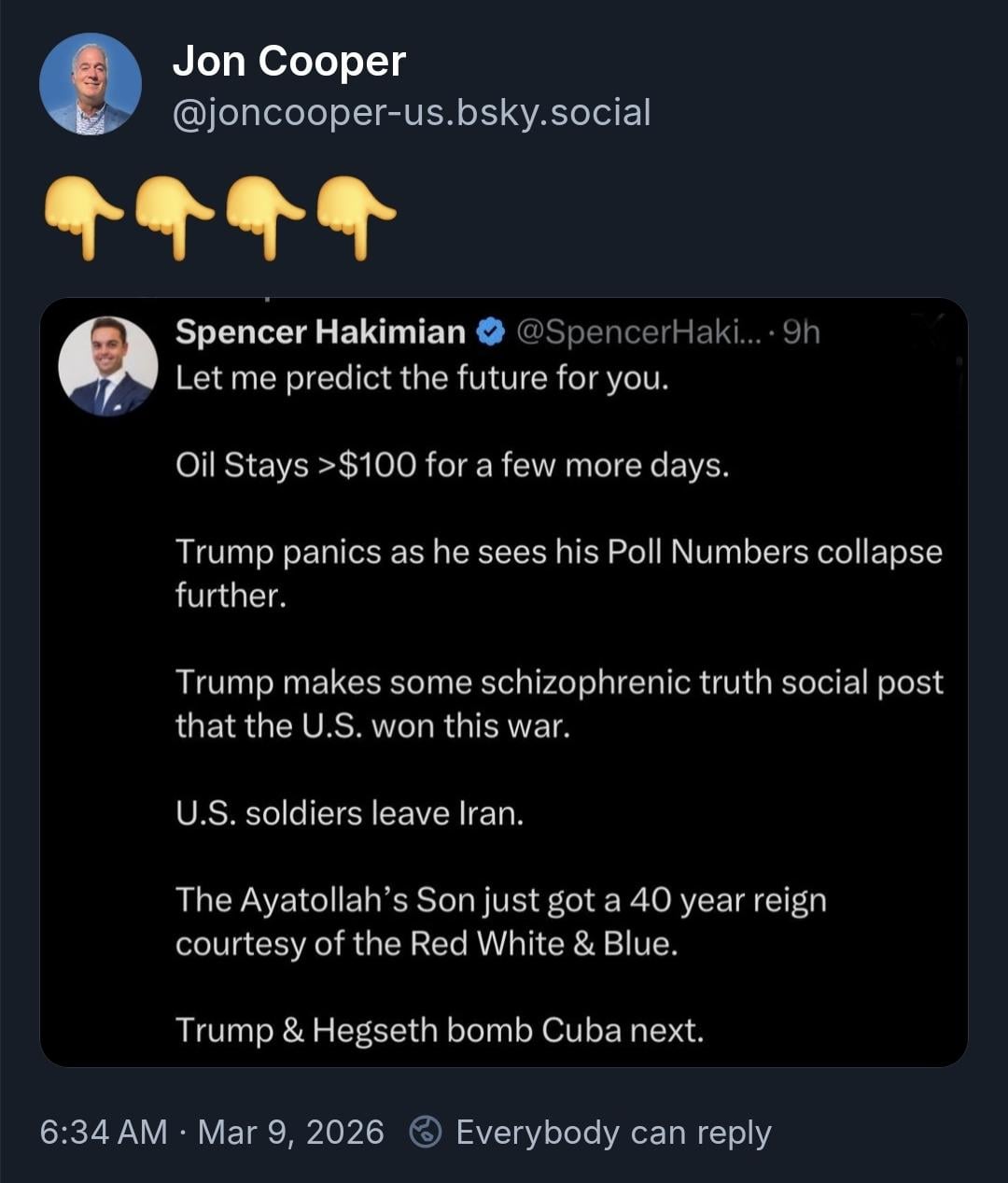Open the 6:34 AM · Mar 9, 2026 timestamp

click(212, 1132)
